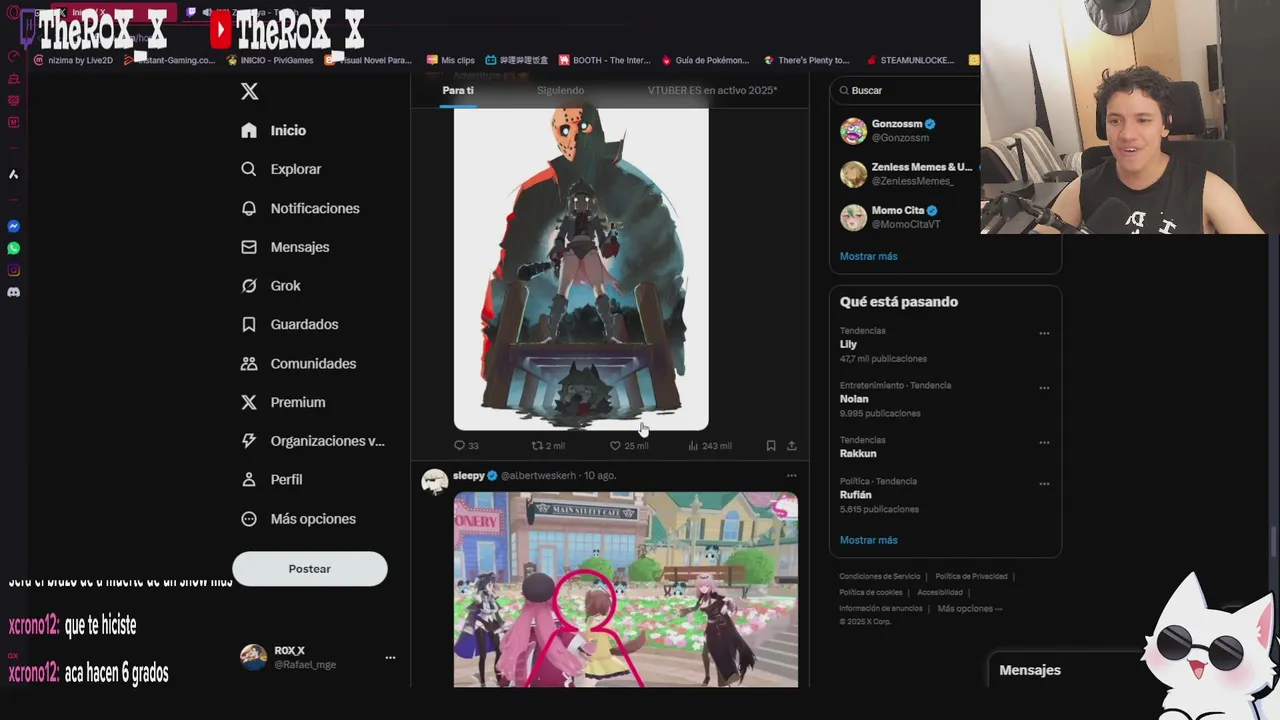
Task: Click Momo Cita avatar image
Action: click(x=853, y=218)
